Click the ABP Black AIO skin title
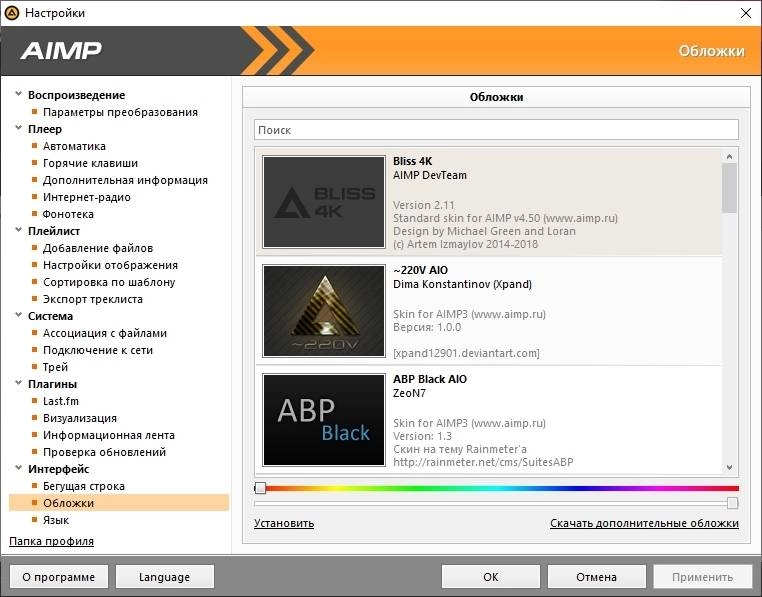This screenshot has width=762, height=597. click(430, 379)
